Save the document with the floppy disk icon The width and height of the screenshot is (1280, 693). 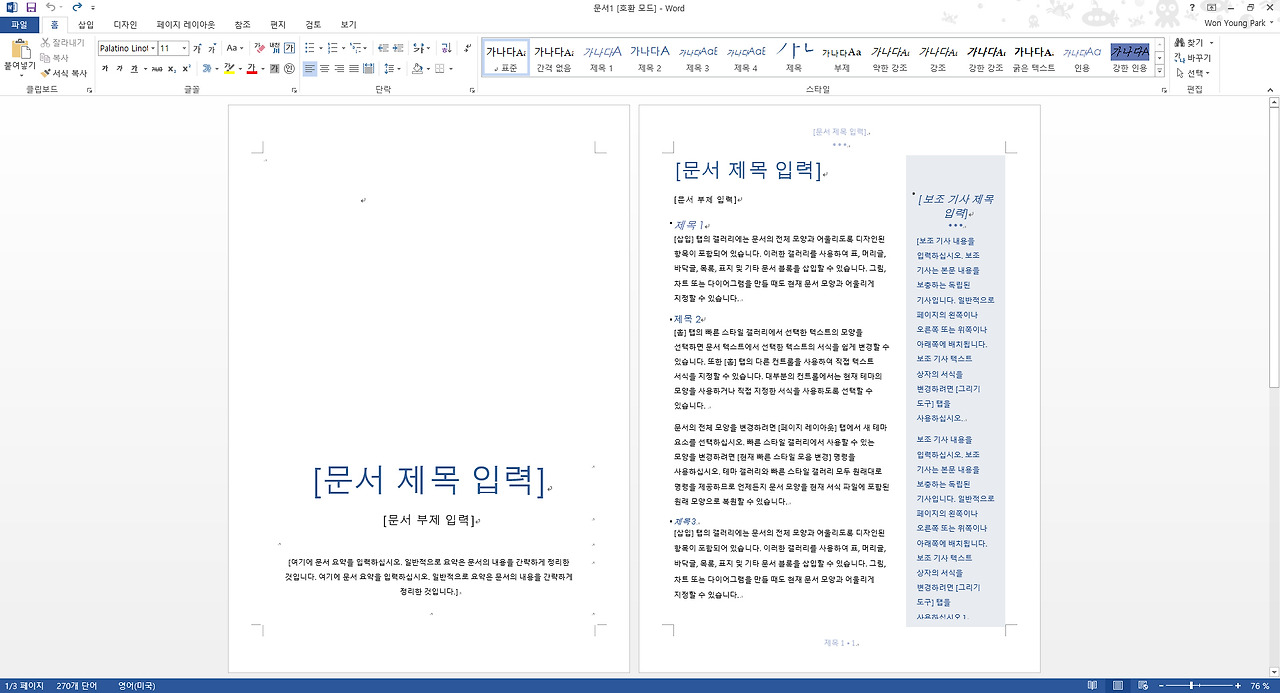coord(31,7)
